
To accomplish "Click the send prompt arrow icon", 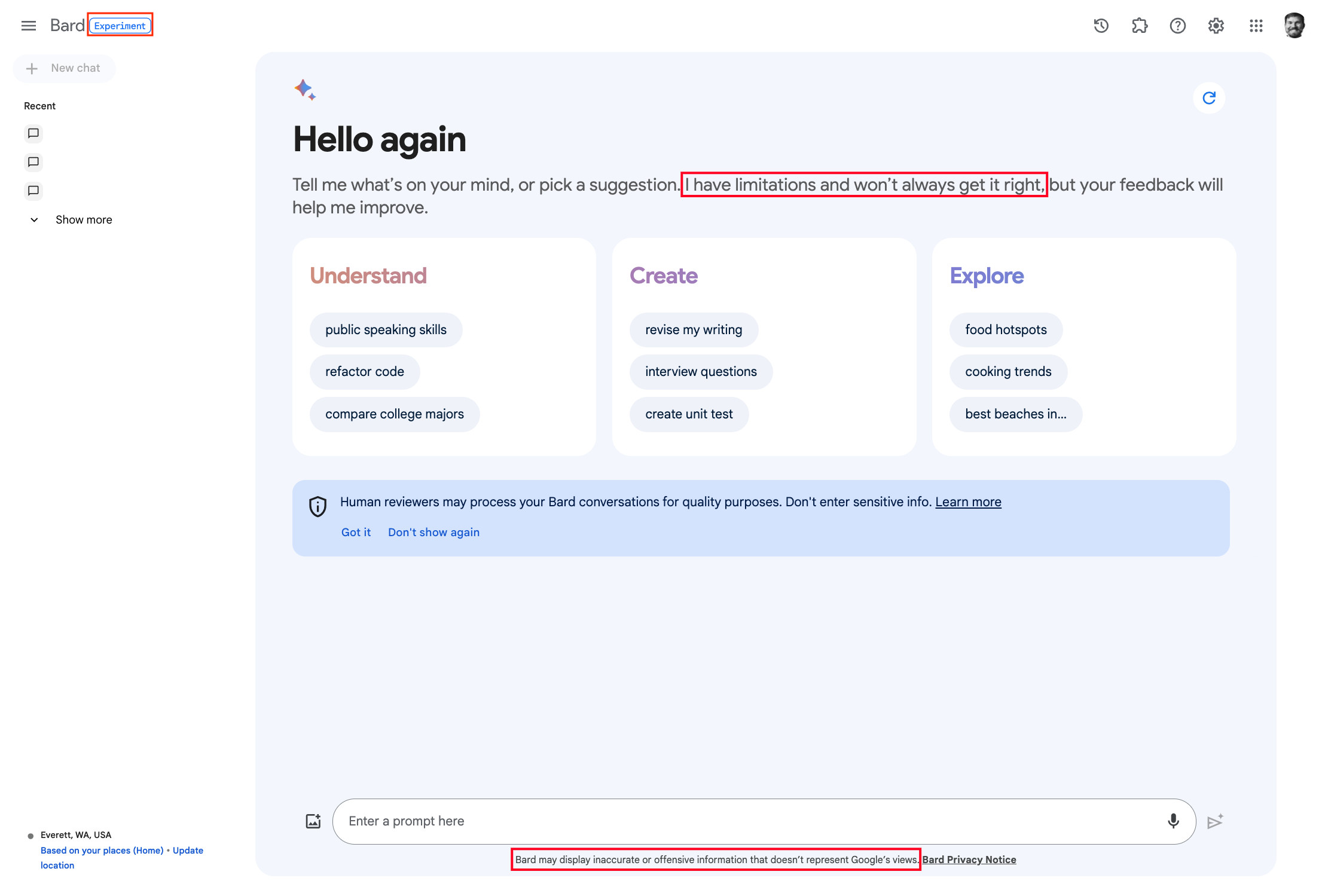I will pos(1215,821).
